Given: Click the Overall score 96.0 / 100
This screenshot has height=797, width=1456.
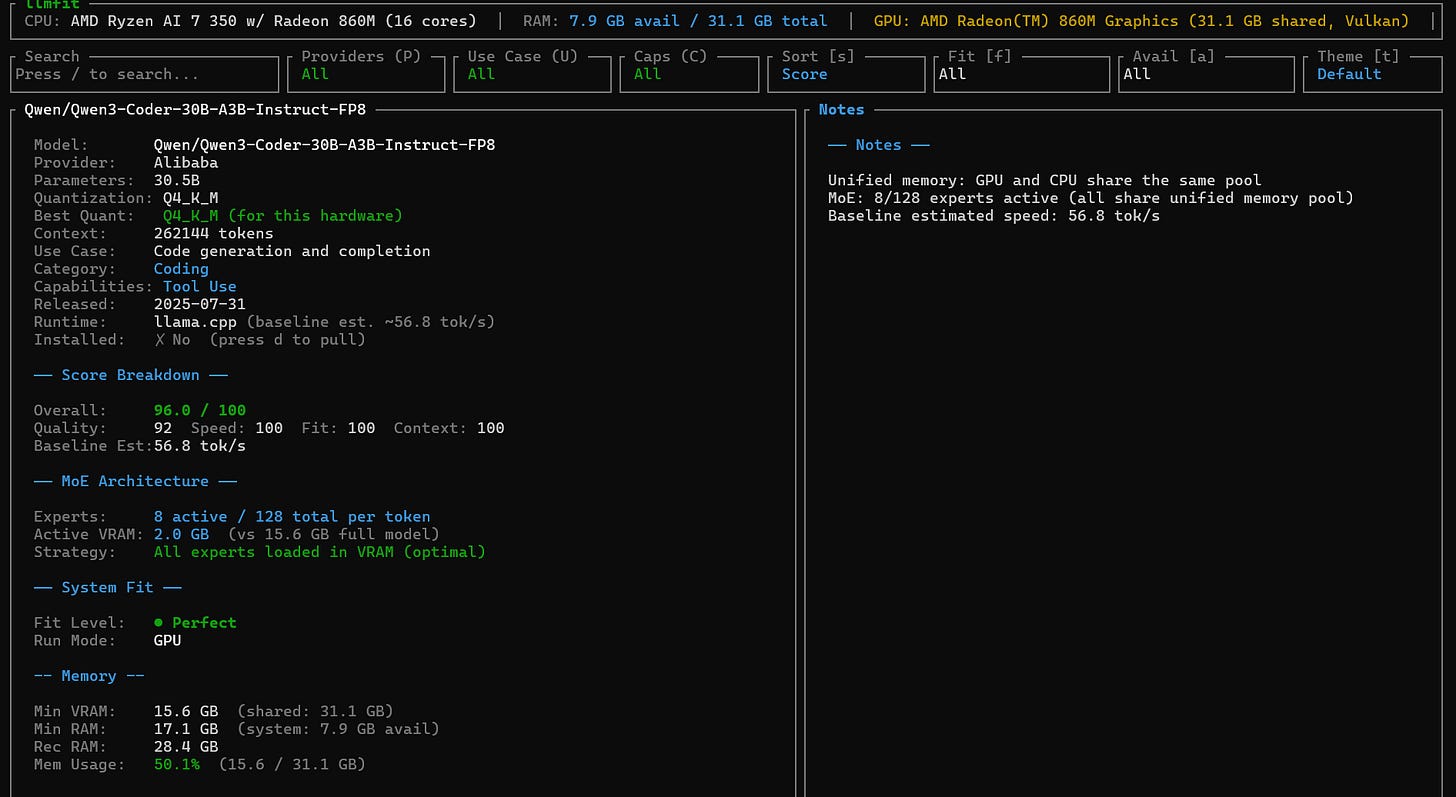Looking at the screenshot, I should pos(200,410).
